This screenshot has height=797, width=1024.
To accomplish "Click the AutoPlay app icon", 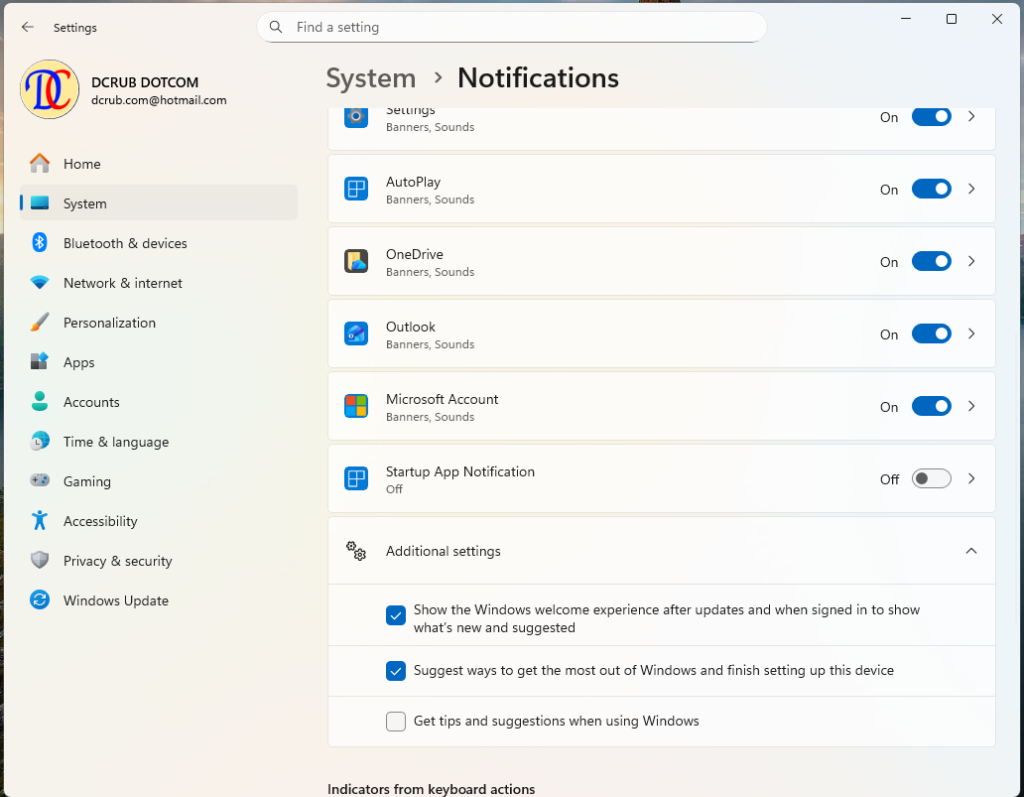I will 356,189.
